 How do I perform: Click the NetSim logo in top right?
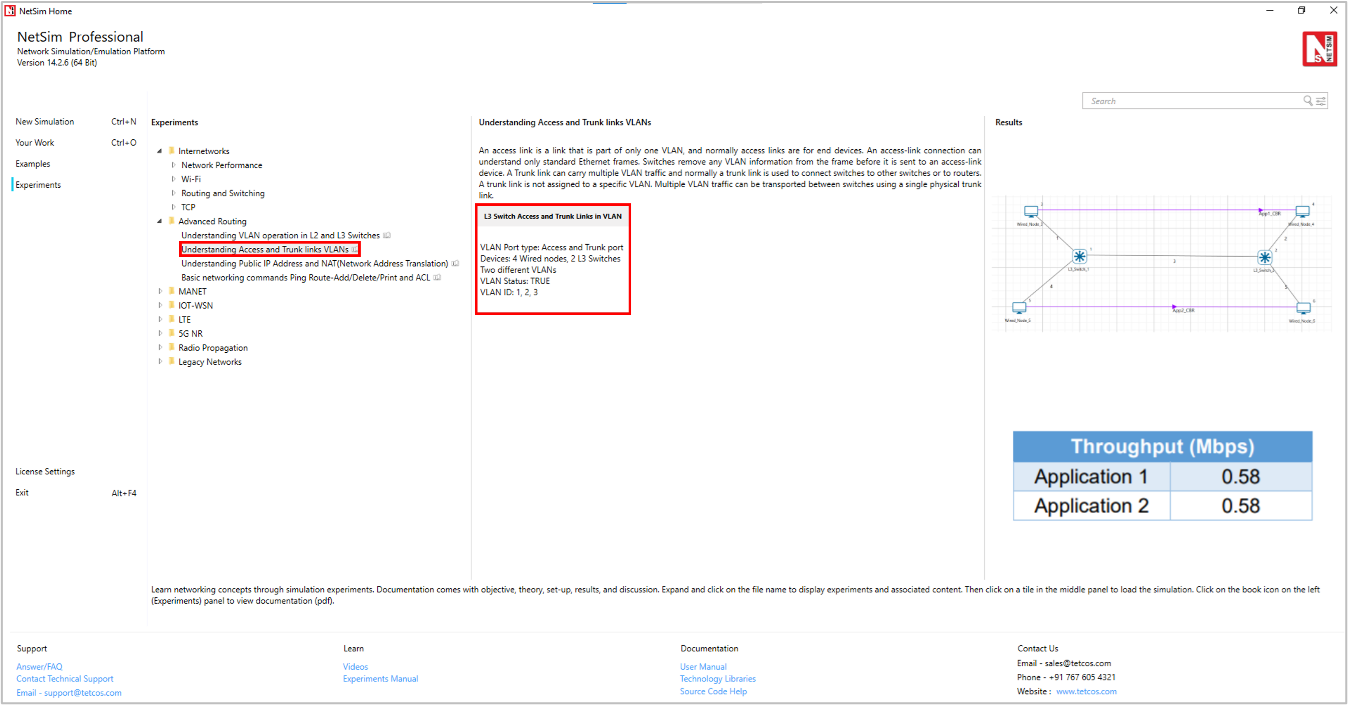click(x=1319, y=49)
